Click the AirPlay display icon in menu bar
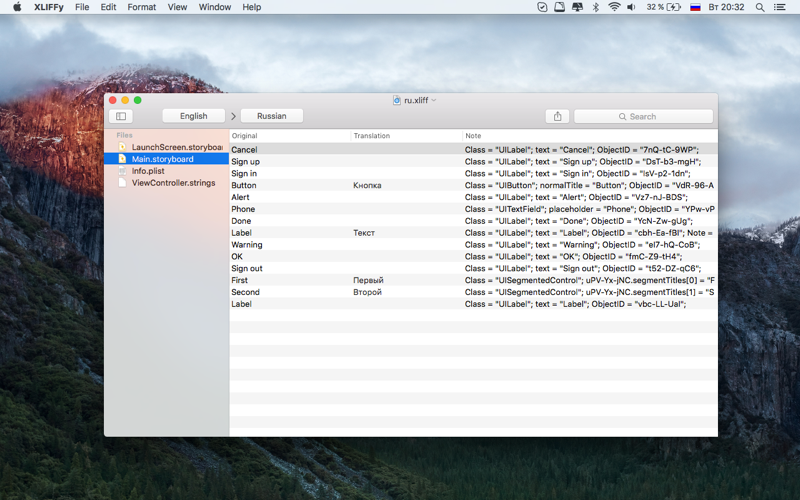The height and width of the screenshot is (500, 800). point(577,7)
